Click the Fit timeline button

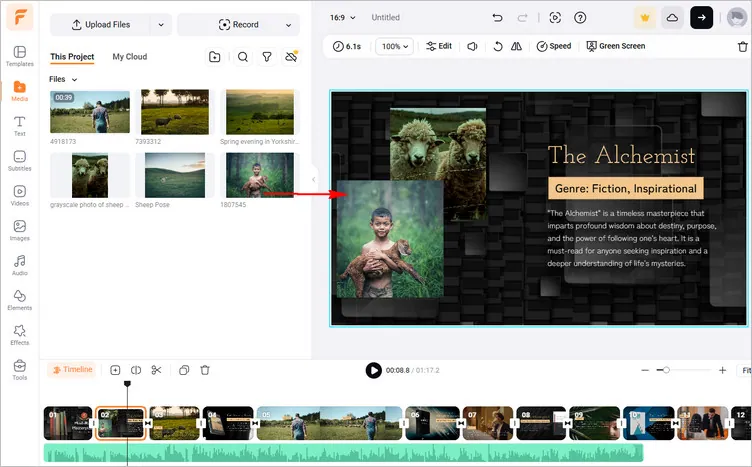[x=746, y=370]
